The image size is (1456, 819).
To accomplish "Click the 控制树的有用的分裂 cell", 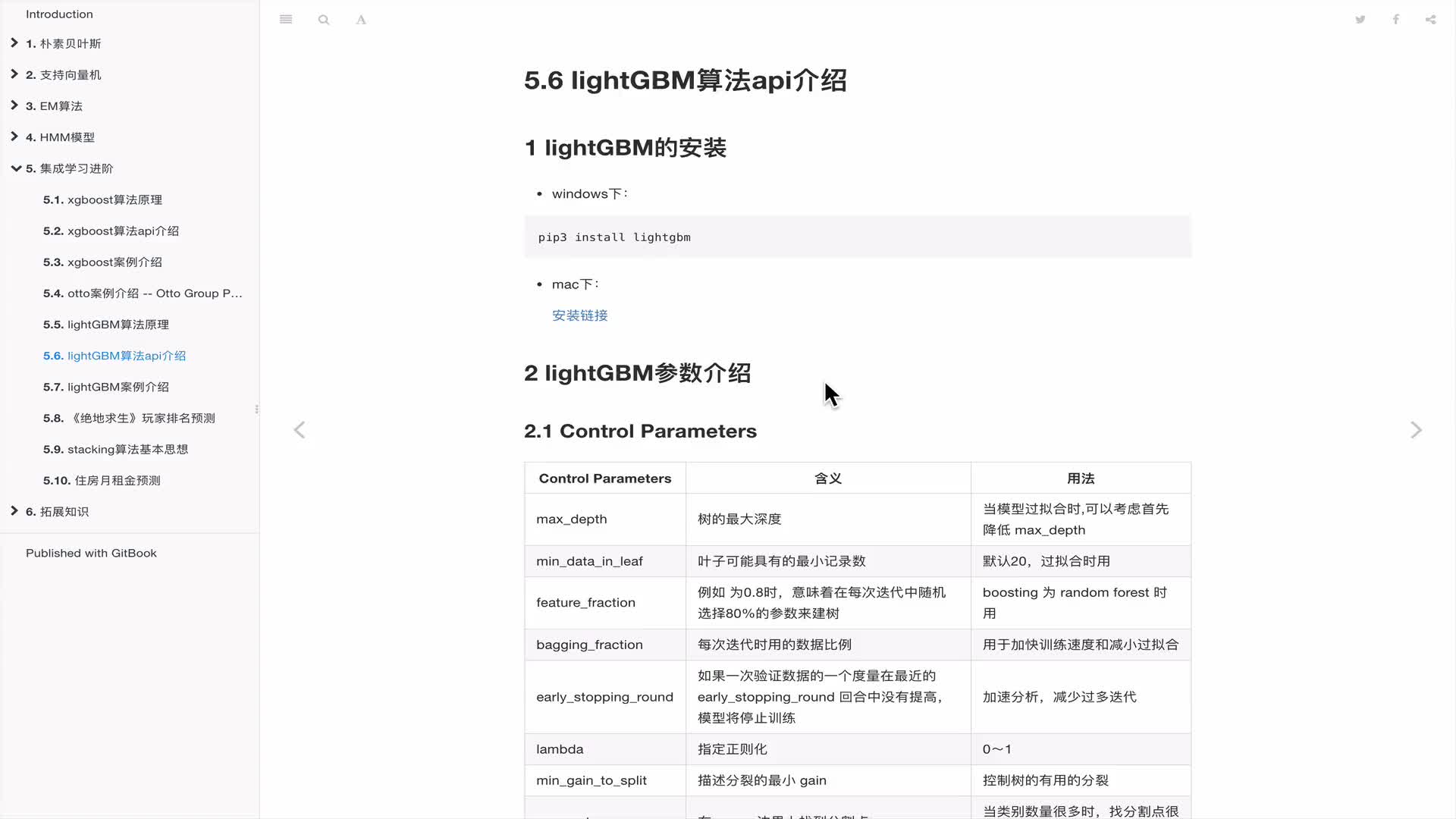I will coord(1081,780).
